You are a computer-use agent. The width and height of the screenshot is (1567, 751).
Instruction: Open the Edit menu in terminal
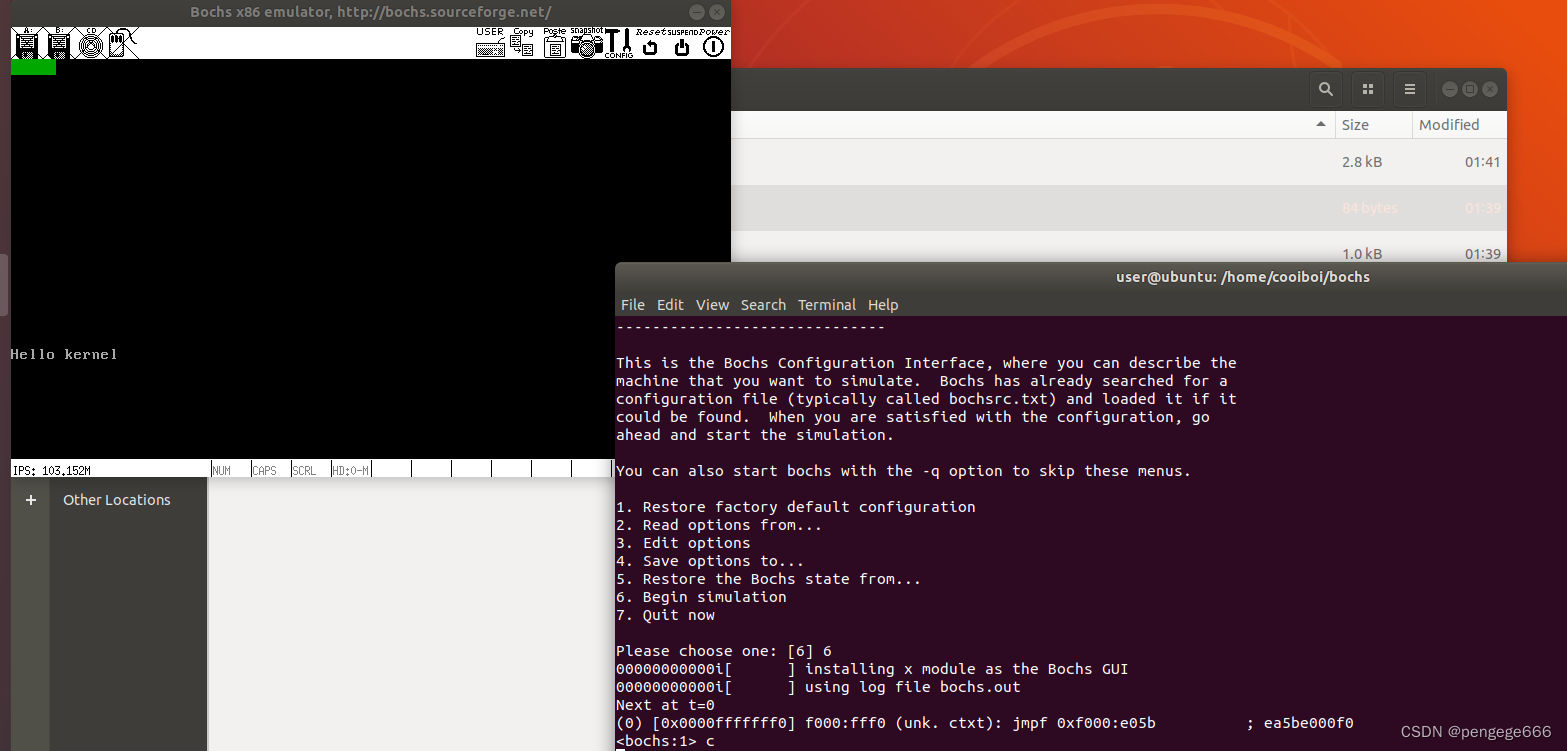pos(670,305)
